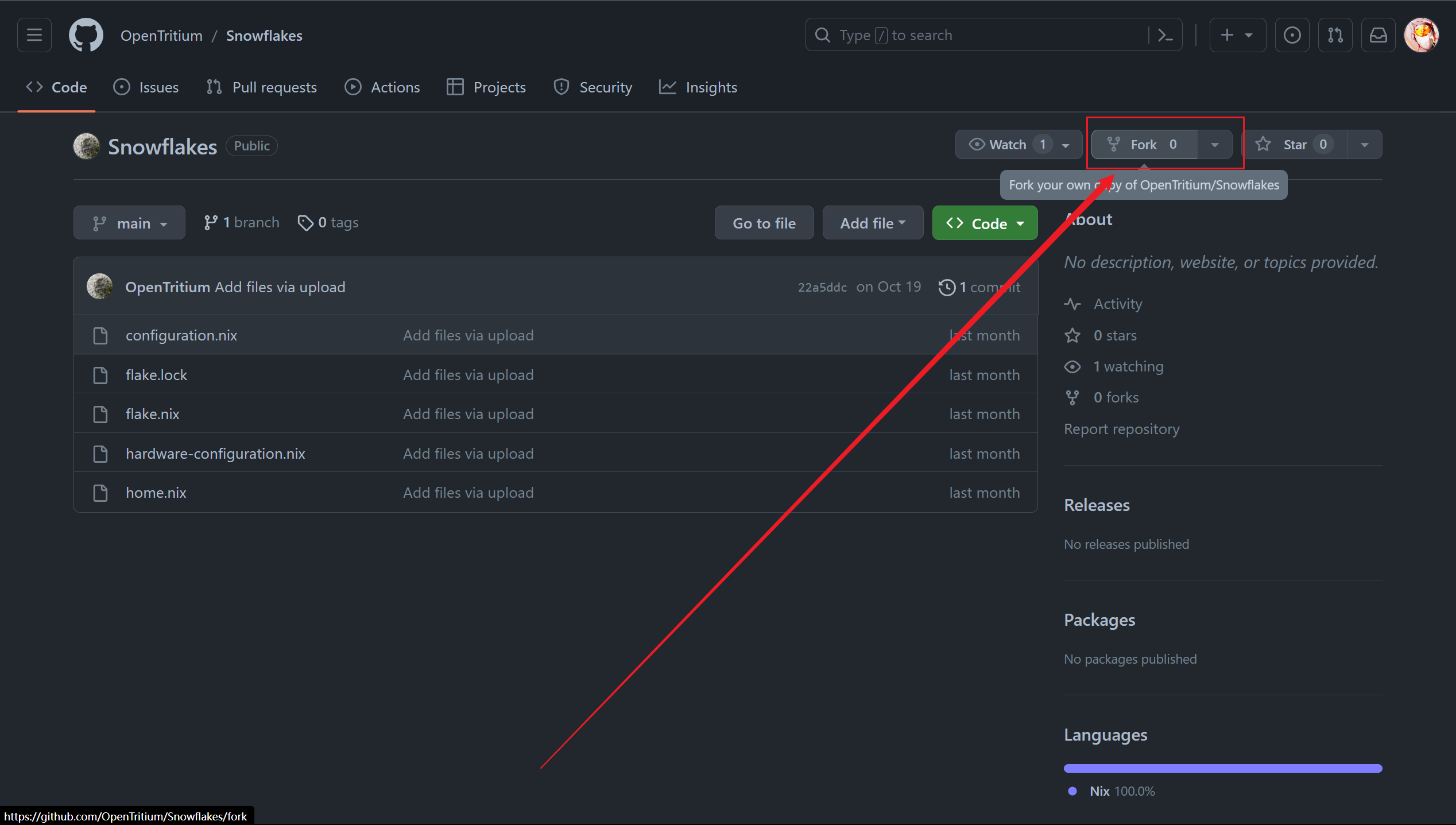The image size is (1456, 825).
Task: Click the tag icon next to 0 tags
Action: click(x=305, y=223)
